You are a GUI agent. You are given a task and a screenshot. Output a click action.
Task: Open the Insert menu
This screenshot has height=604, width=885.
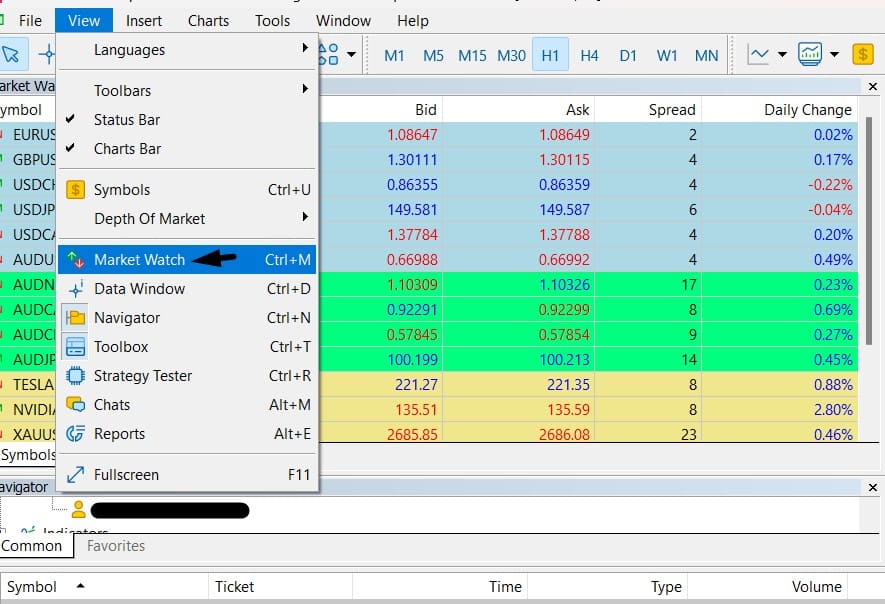click(144, 21)
